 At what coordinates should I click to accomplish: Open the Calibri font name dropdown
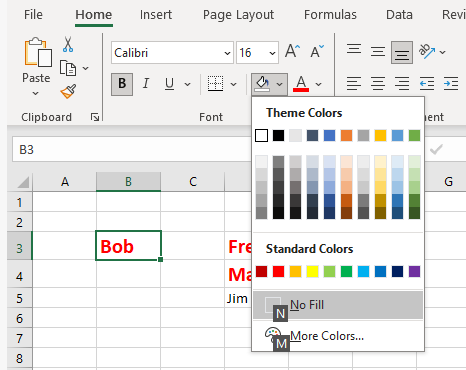(x=227, y=53)
